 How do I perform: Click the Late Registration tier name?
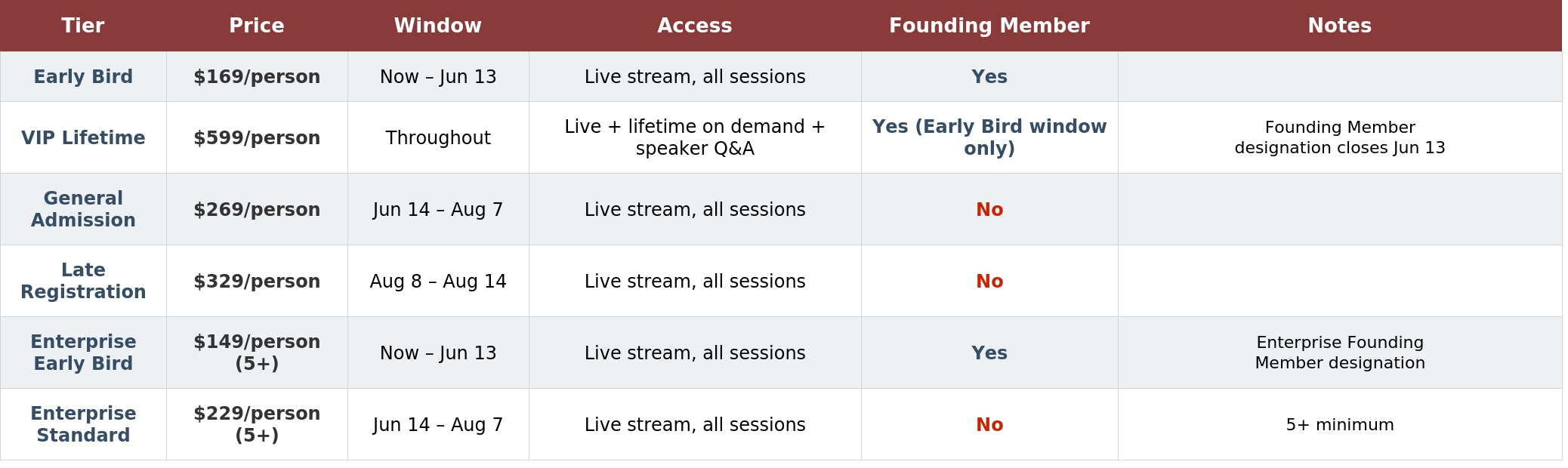pyautogui.click(x=83, y=281)
